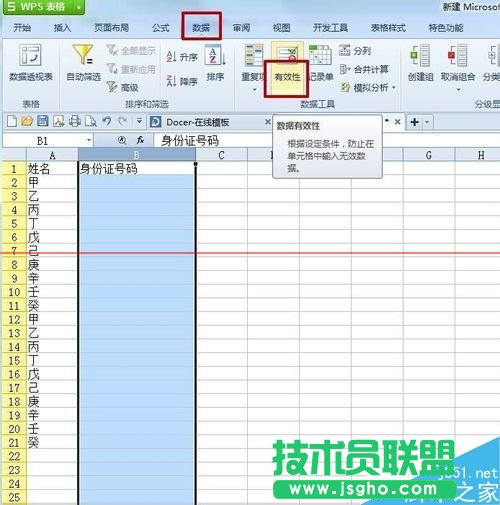Switch to the 视图 tab
Image resolution: width=500 pixels, height=505 pixels.
tap(282, 28)
